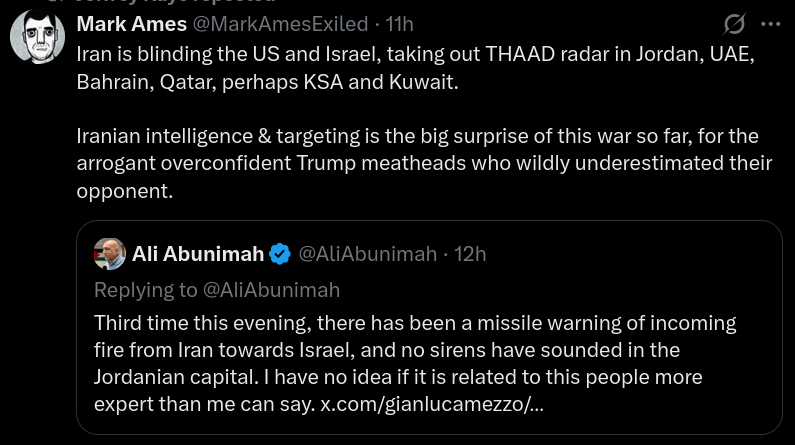
Task: Click the 'Replying to @AliAbunimah' line
Action: point(217,290)
